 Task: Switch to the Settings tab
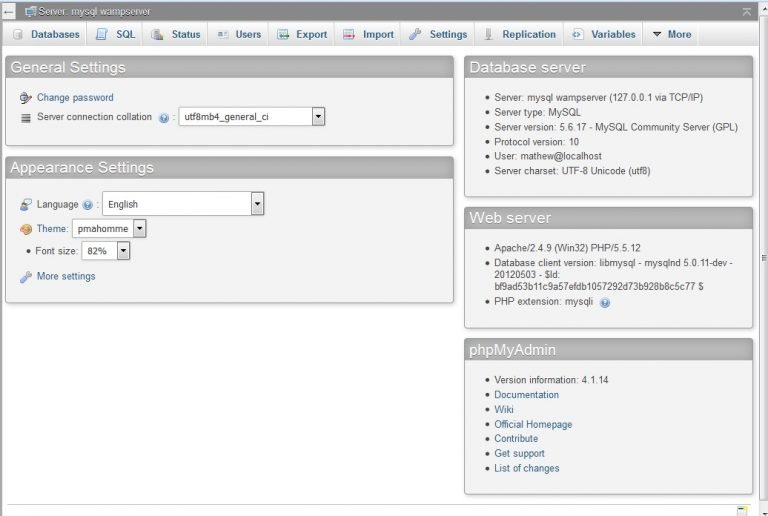tap(438, 34)
